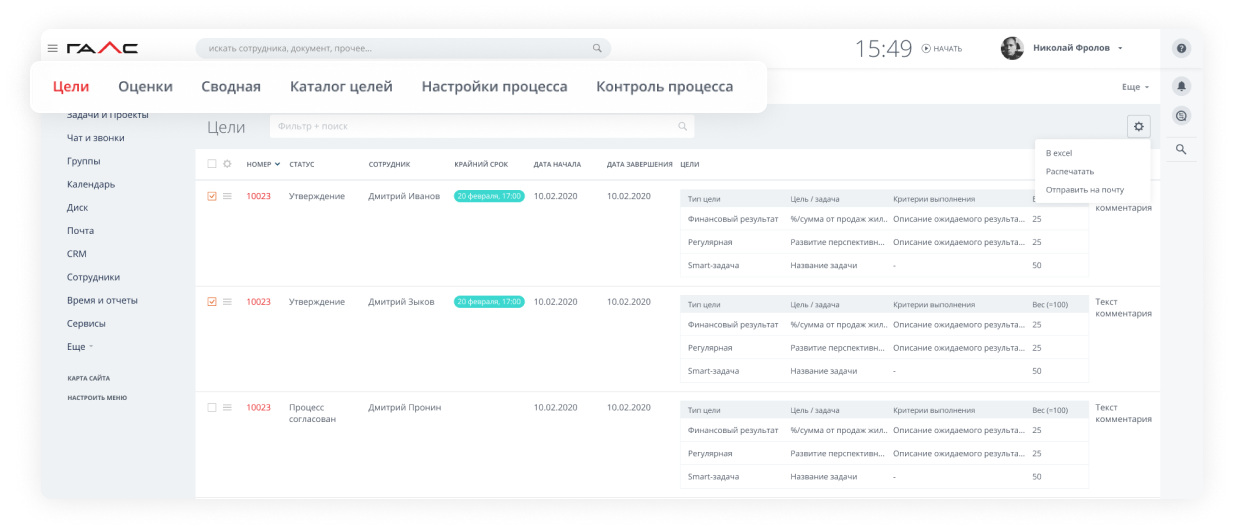Click the СТАТУС column header

(x=302, y=164)
